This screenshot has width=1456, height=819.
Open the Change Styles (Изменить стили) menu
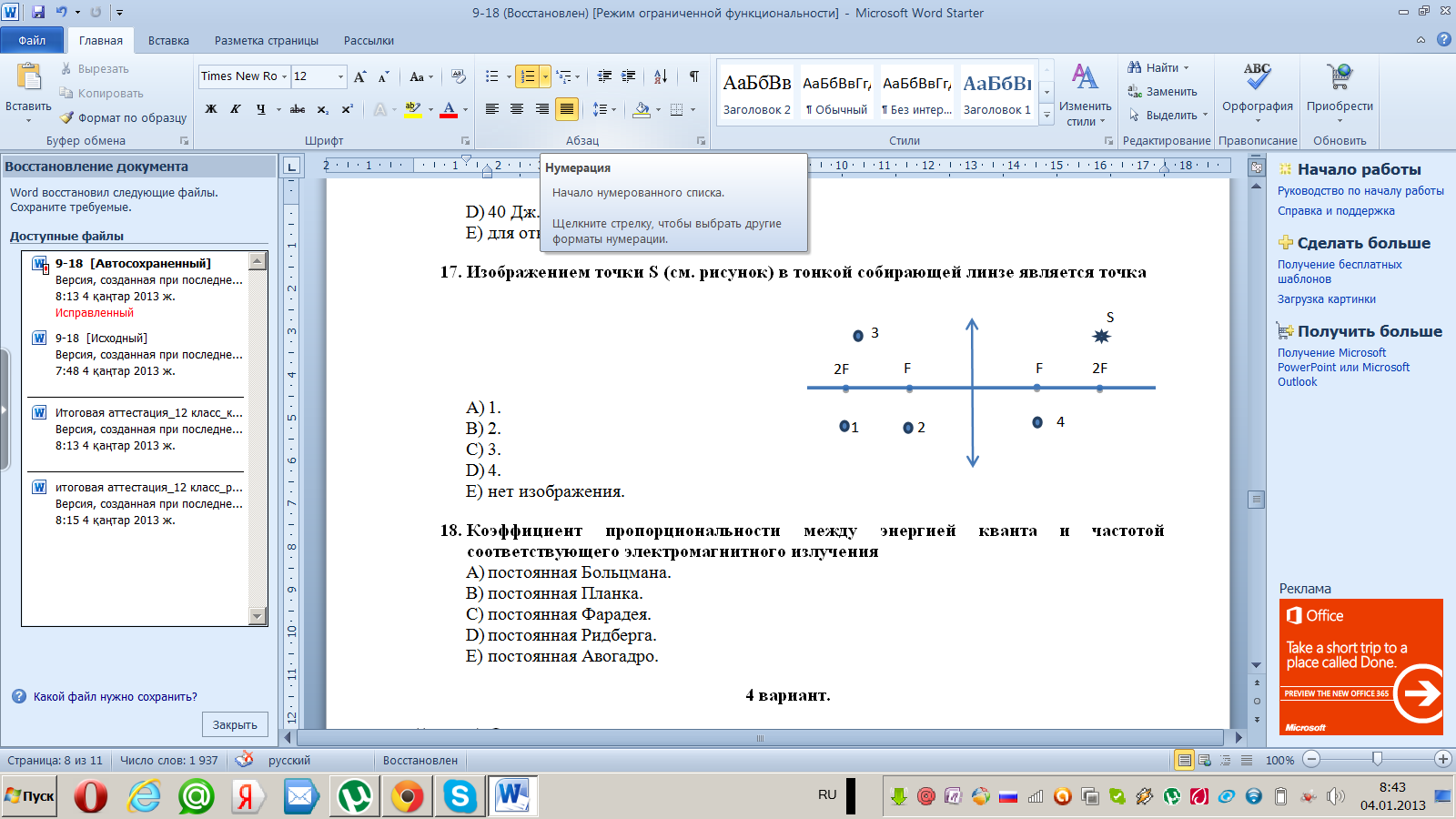(1085, 95)
